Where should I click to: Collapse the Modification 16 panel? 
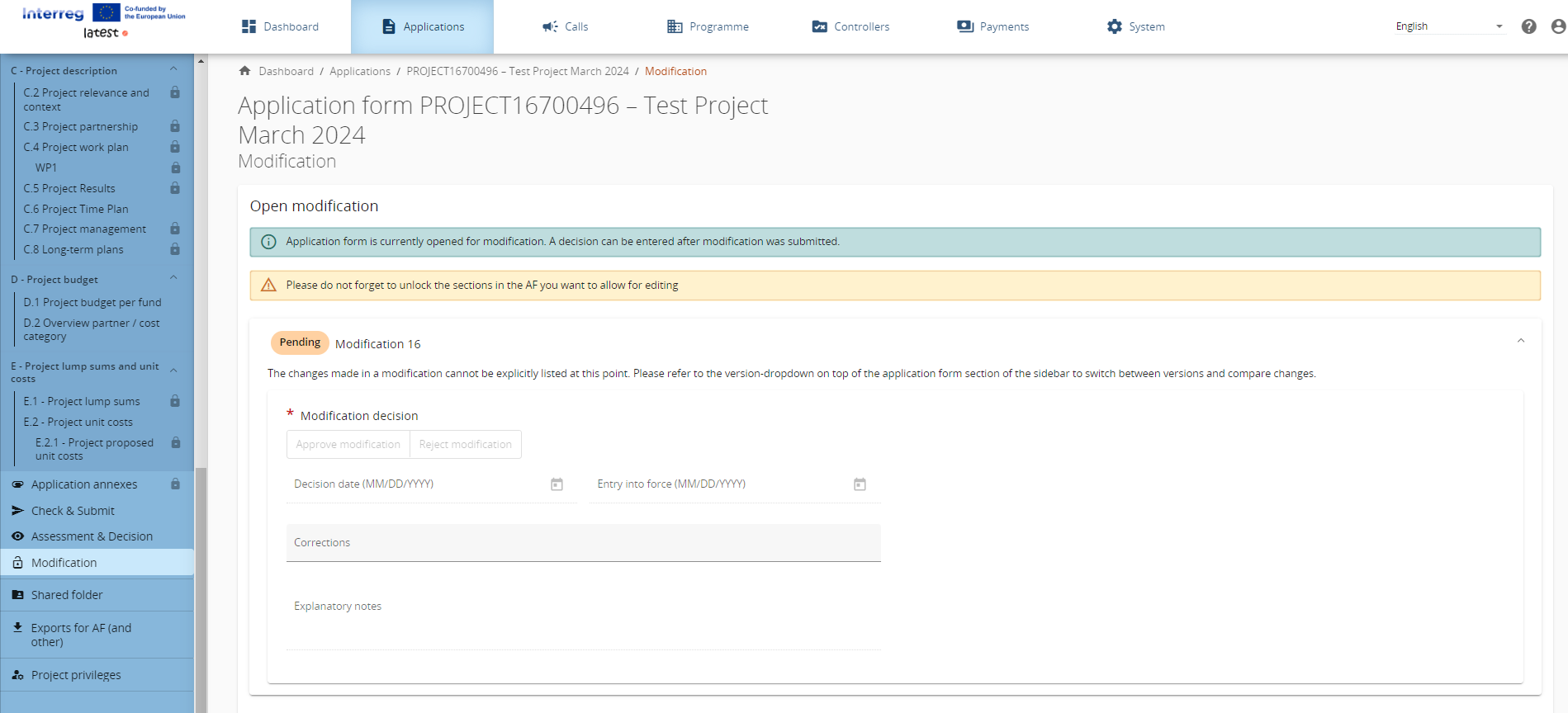(1520, 341)
